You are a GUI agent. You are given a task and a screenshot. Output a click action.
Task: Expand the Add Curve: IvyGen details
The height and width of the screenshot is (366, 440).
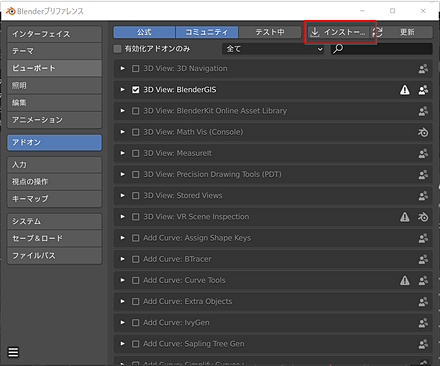123,322
